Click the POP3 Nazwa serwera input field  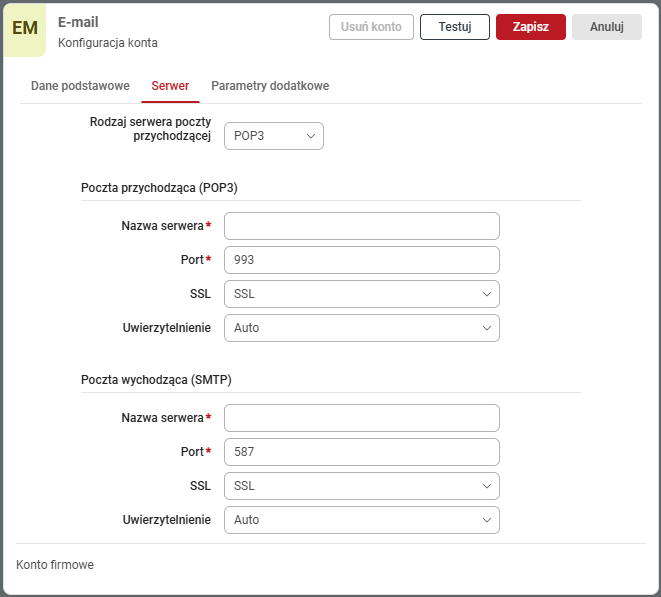(361, 226)
